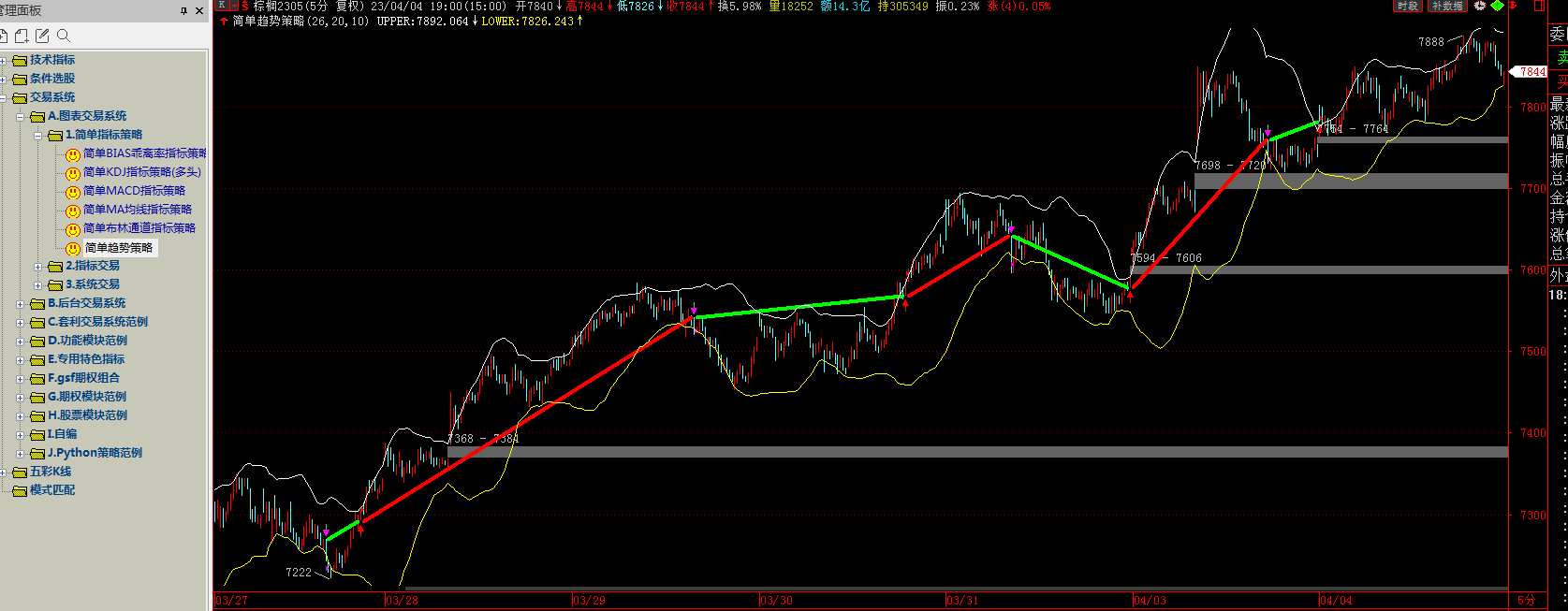Click the red arrow before 简单趋势策略 indicator label
Image resolution: width=1568 pixels, height=611 pixels.
225,21
